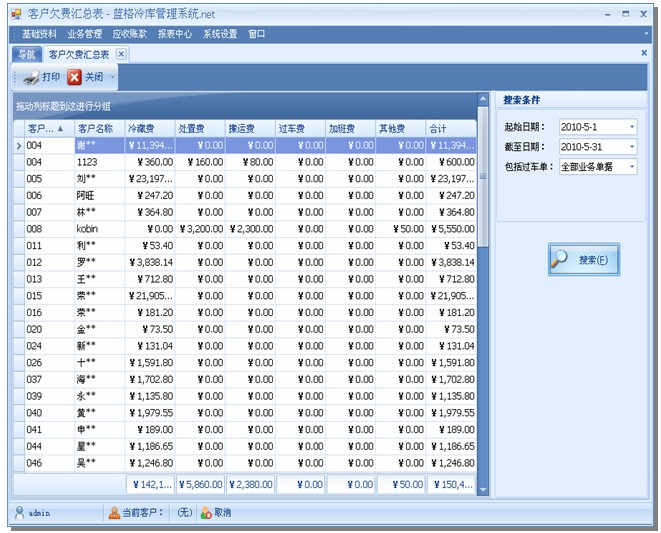The width and height of the screenshot is (661, 533).
Task: Sort by the 处置费 column header
Action: coord(200,128)
